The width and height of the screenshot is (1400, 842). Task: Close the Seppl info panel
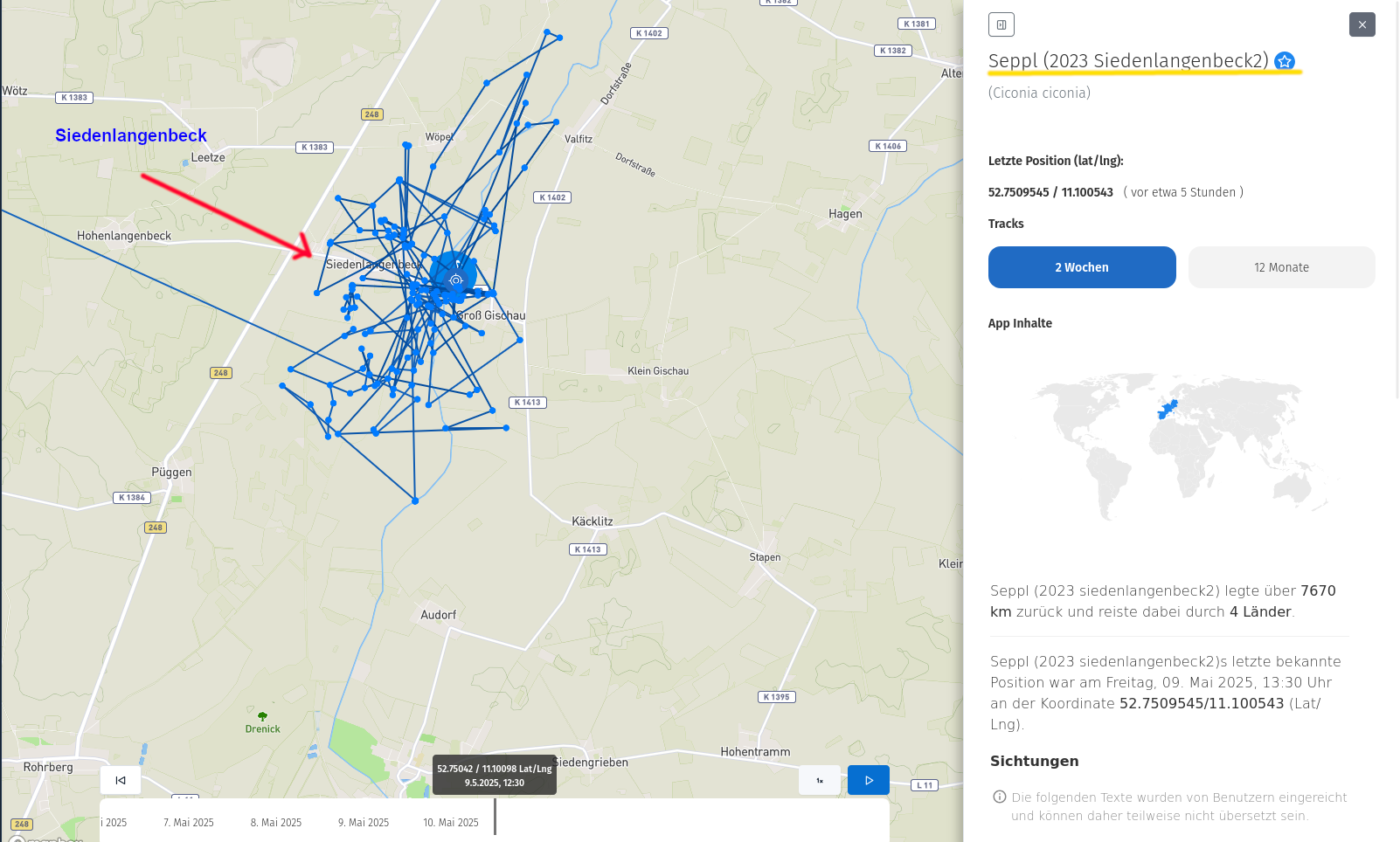(1362, 24)
